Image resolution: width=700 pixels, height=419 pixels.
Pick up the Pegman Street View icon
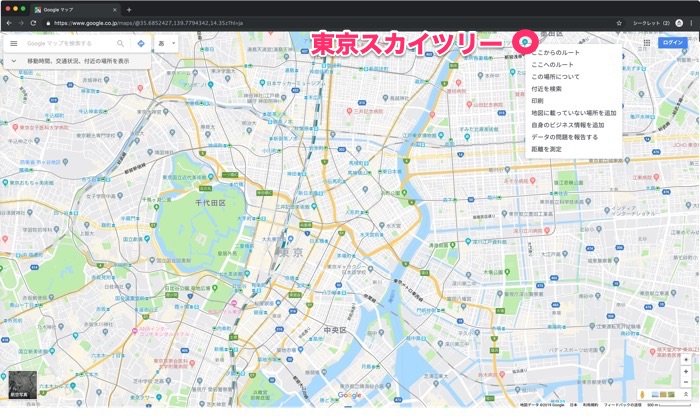tap(642, 394)
